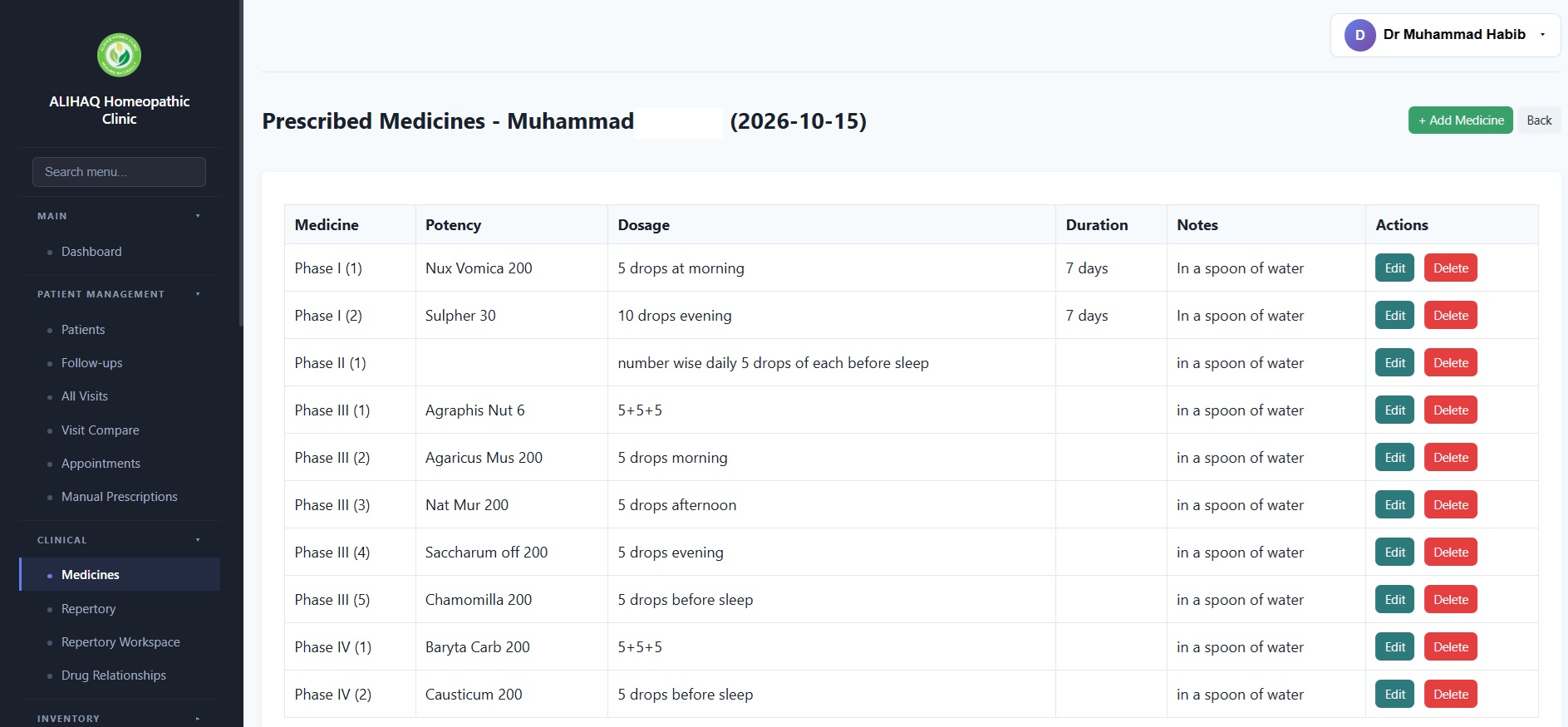Edit the Agraphis Nut 6 row
Image resolution: width=1568 pixels, height=727 pixels.
1394,410
